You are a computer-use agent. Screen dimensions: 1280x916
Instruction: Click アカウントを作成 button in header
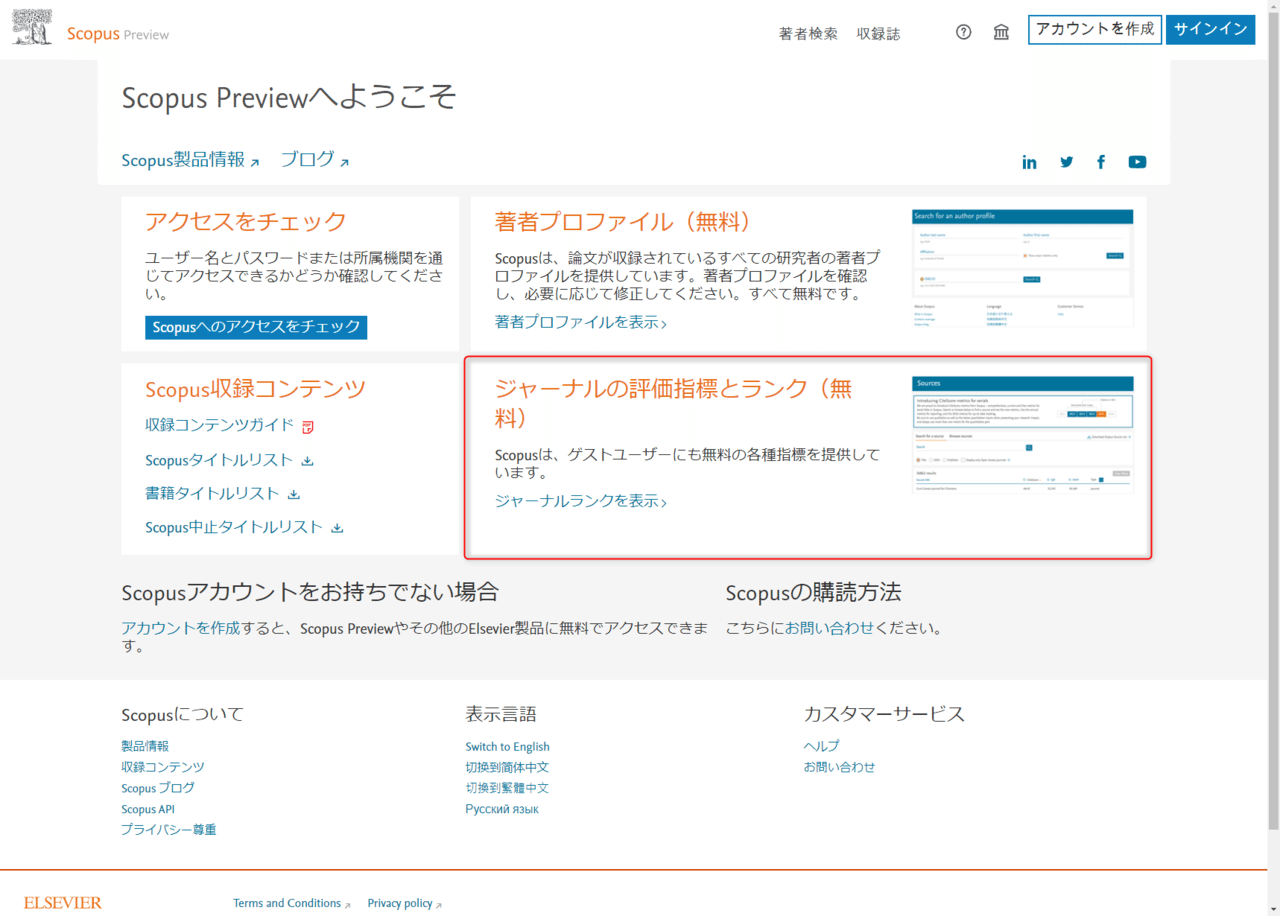coord(1095,29)
